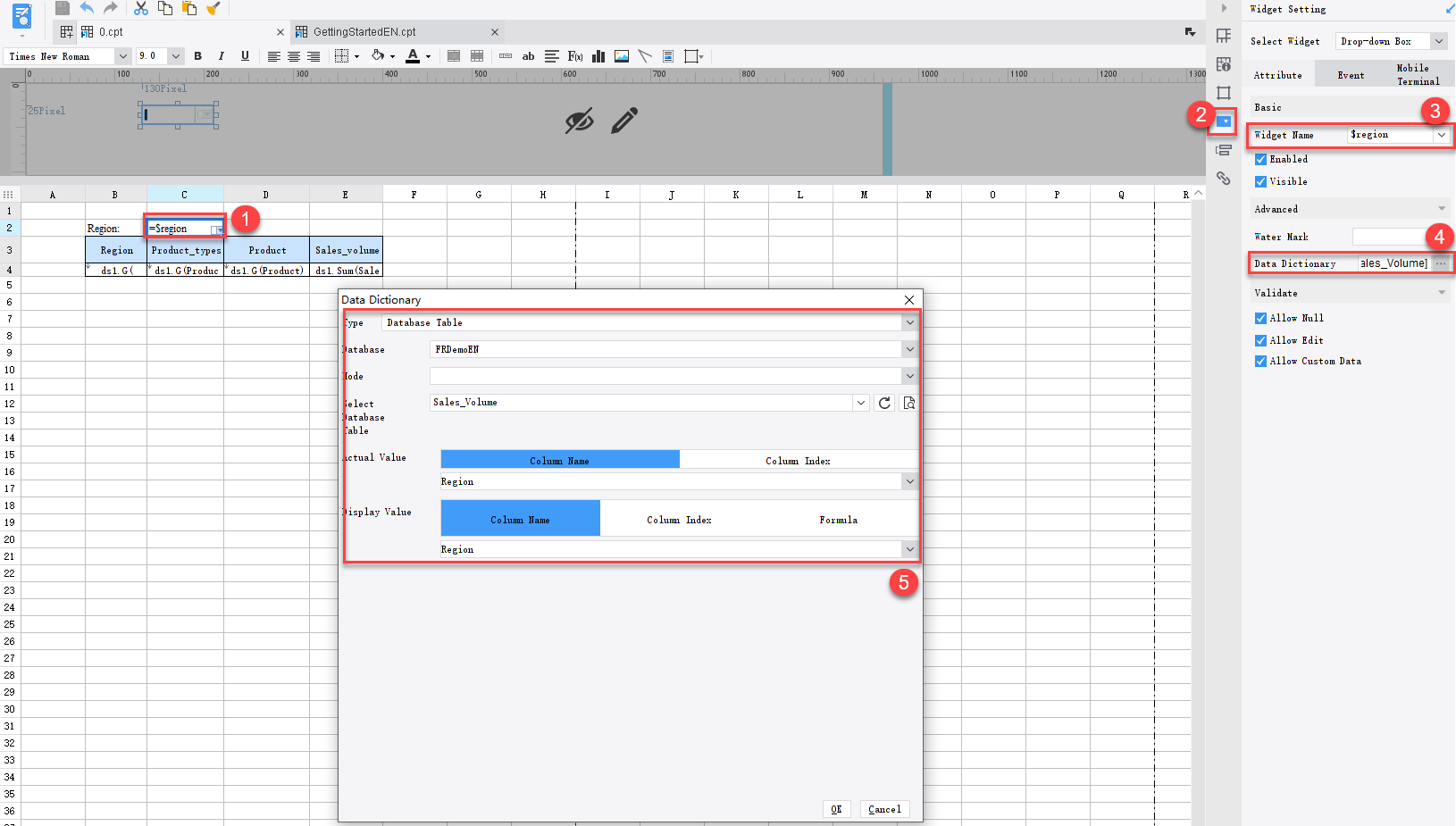
Task: Uncheck Allow Null under Validate
Action: click(1260, 318)
